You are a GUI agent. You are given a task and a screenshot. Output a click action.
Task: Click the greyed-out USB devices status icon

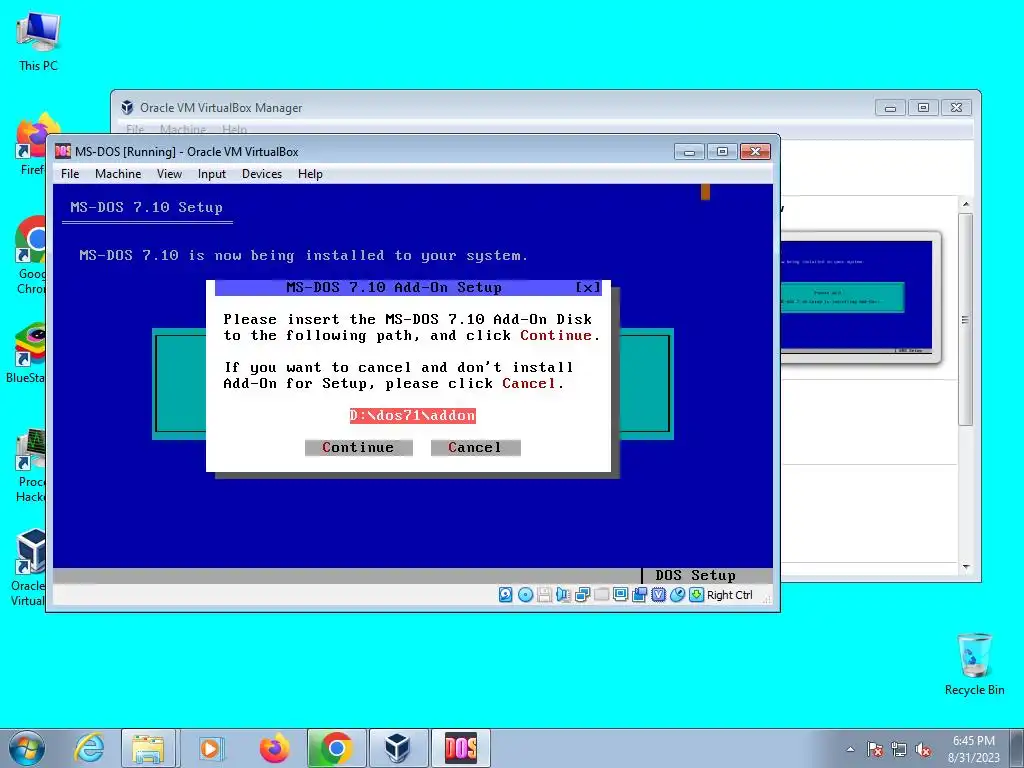click(601, 594)
